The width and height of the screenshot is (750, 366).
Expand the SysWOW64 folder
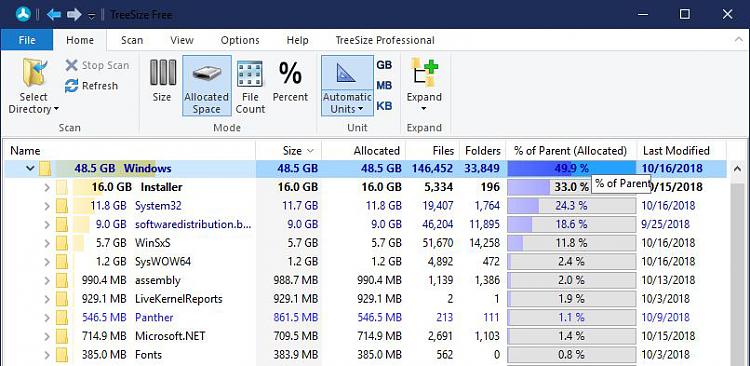tap(46, 262)
